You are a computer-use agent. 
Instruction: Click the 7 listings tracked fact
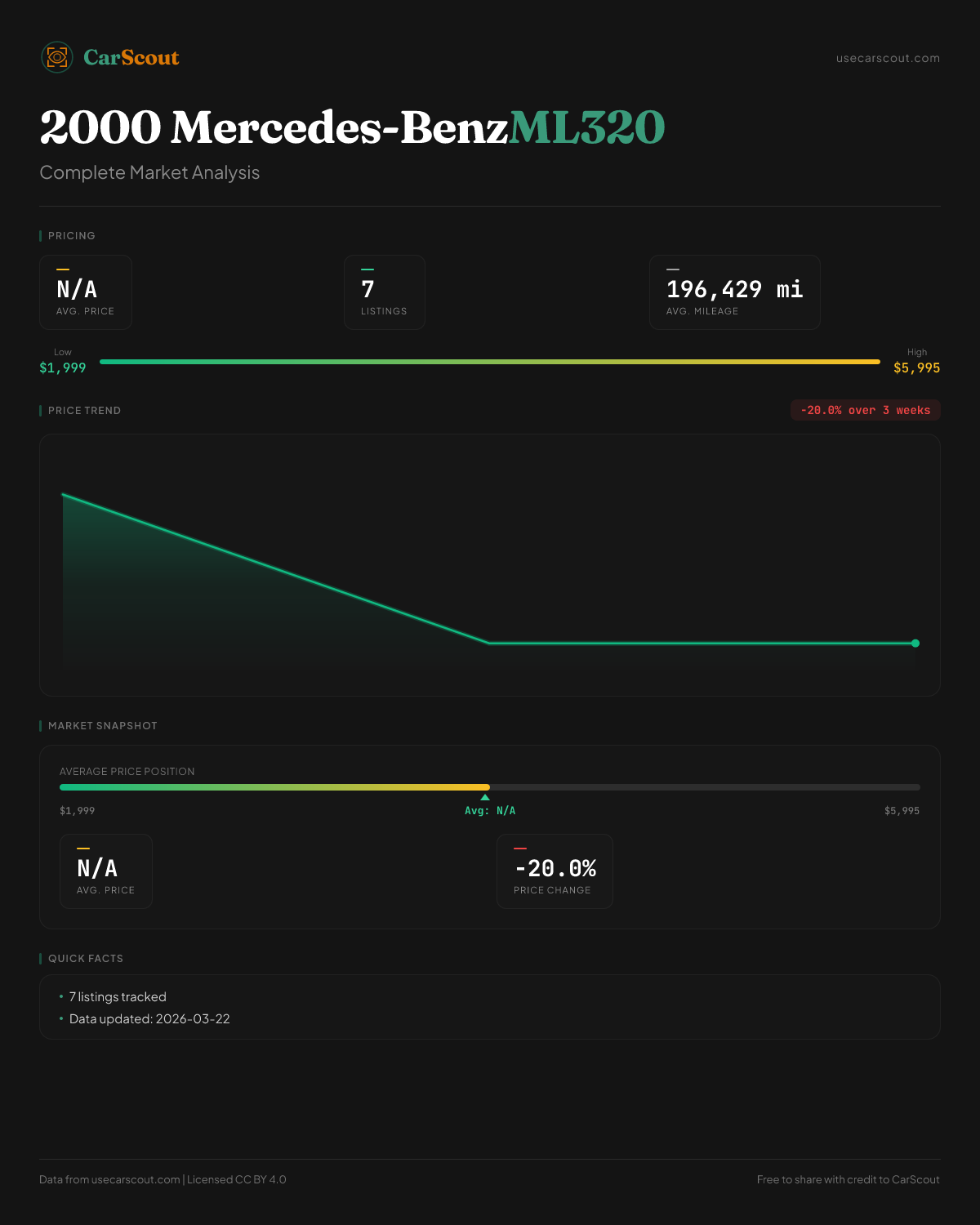[x=118, y=997]
